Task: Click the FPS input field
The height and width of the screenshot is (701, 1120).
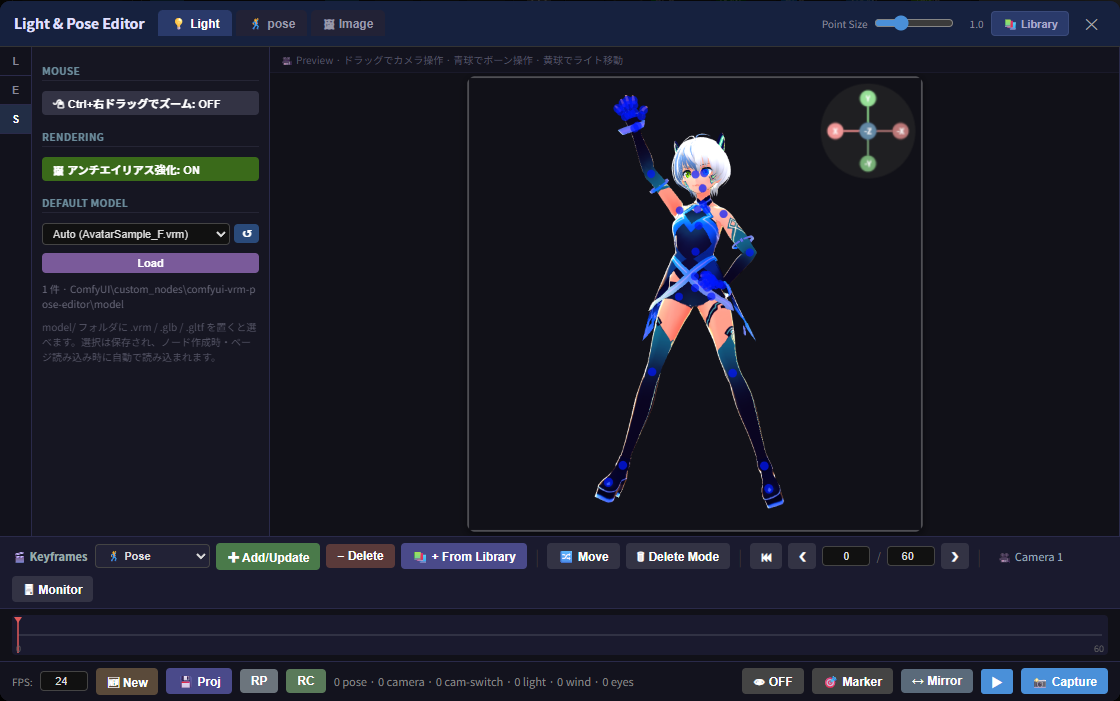Action: point(64,681)
